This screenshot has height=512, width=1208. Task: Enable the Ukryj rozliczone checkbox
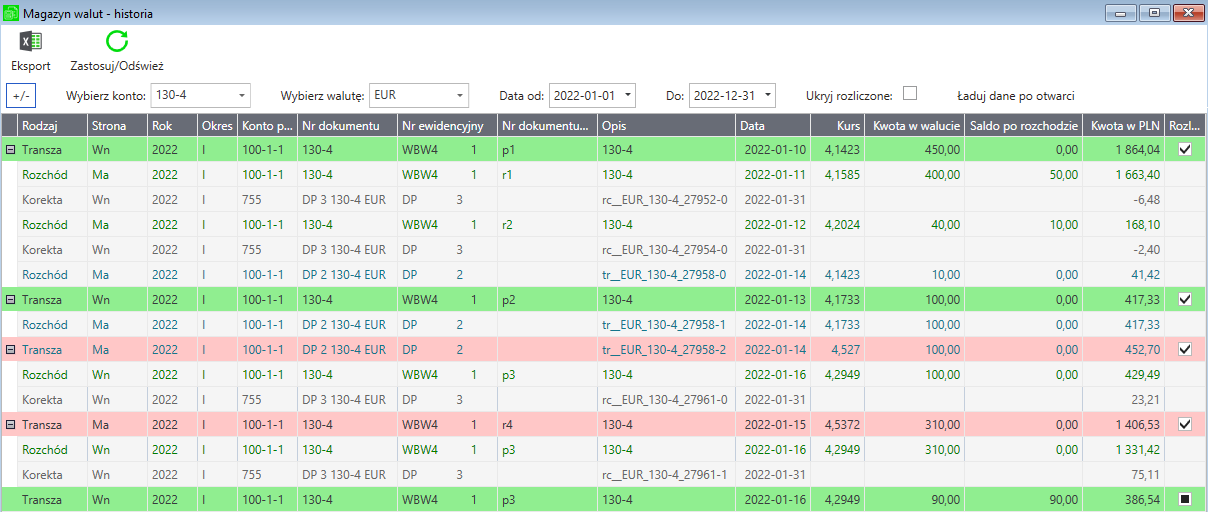910,94
